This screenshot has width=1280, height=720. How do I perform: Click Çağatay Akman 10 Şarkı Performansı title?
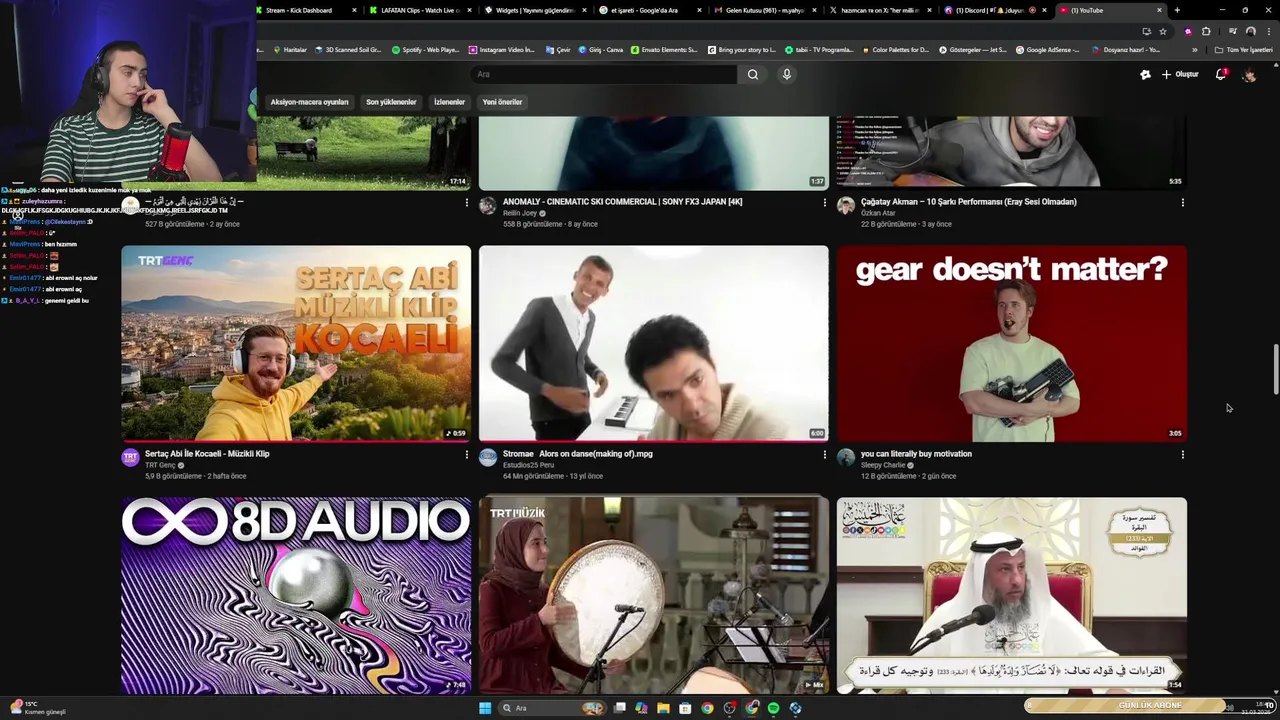[968, 202]
